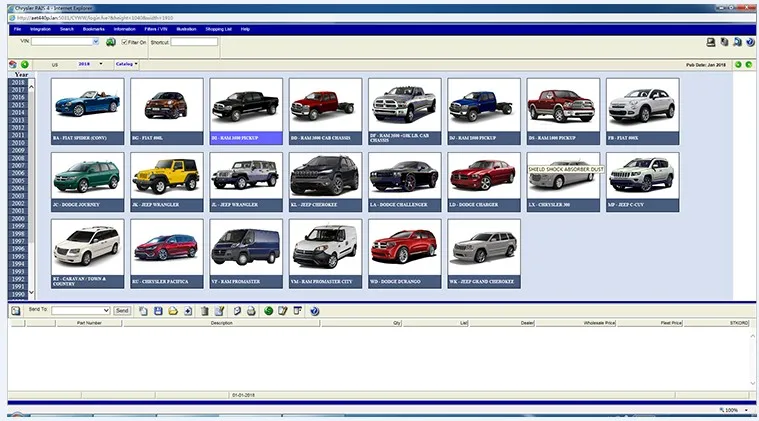Select year 2010 in year list

tap(18, 143)
